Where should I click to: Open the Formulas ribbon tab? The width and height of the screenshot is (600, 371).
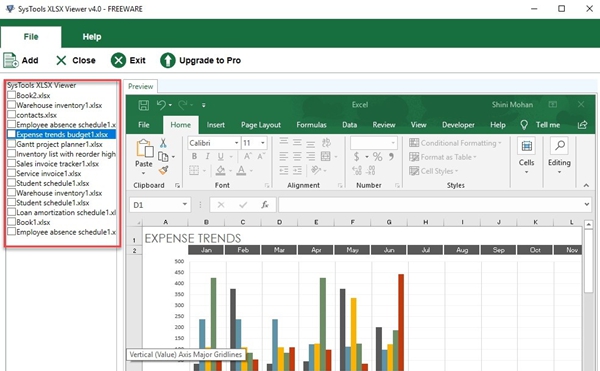pos(311,125)
